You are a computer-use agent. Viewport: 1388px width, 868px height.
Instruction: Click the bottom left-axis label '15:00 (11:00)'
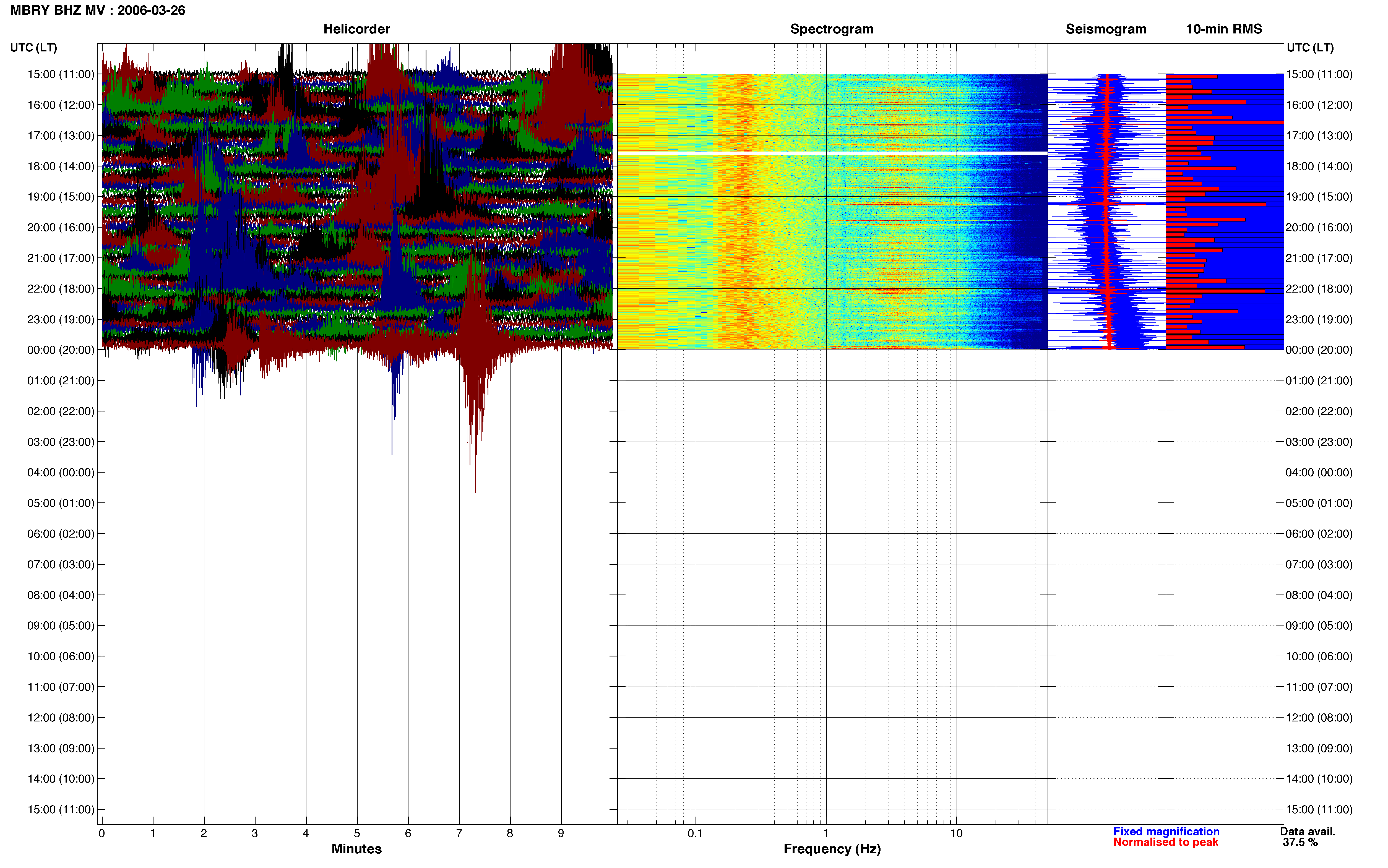pyautogui.click(x=61, y=809)
